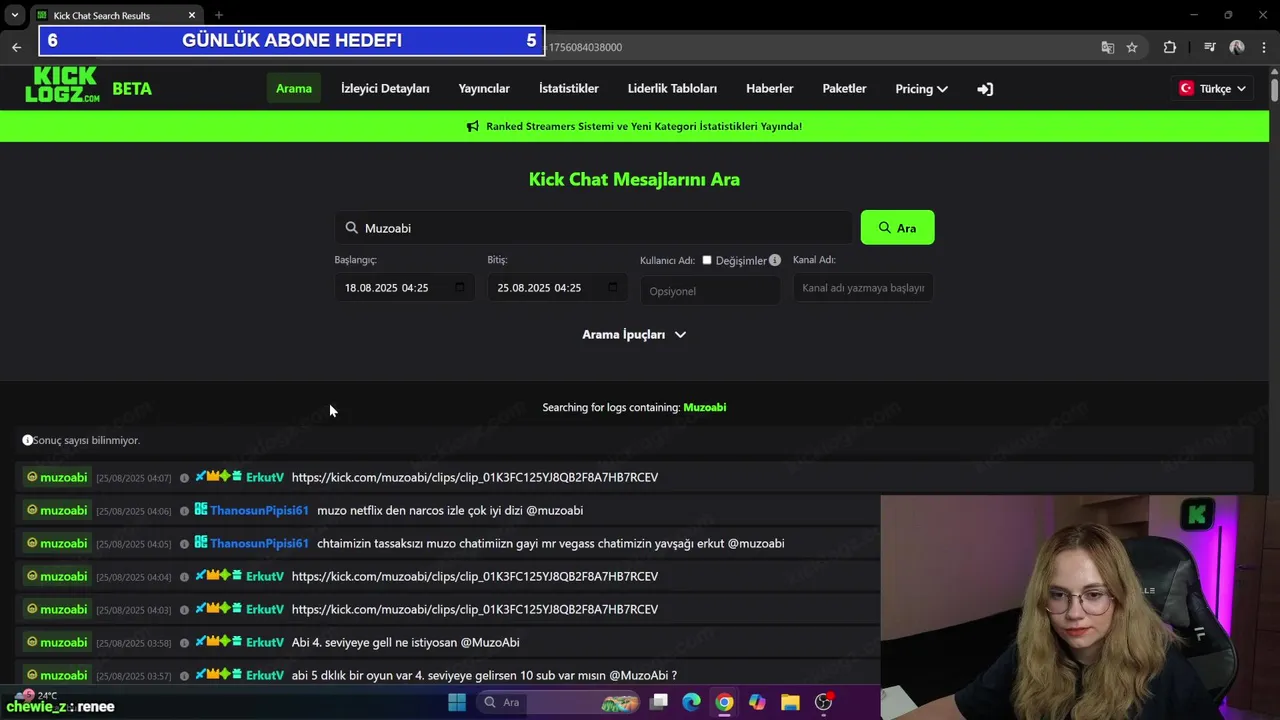
Task: Open Task View from the taskbar
Action: click(659, 702)
